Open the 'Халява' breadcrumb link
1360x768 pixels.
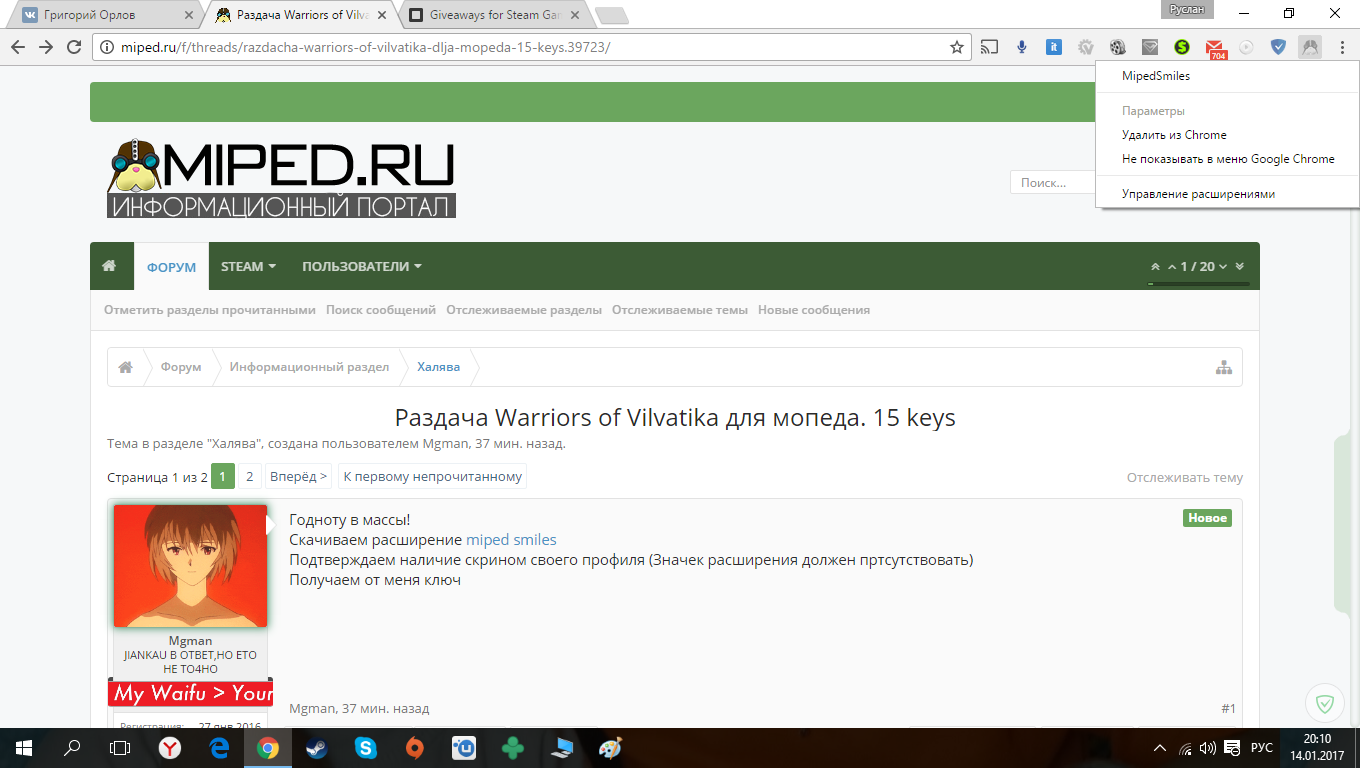pos(438,367)
